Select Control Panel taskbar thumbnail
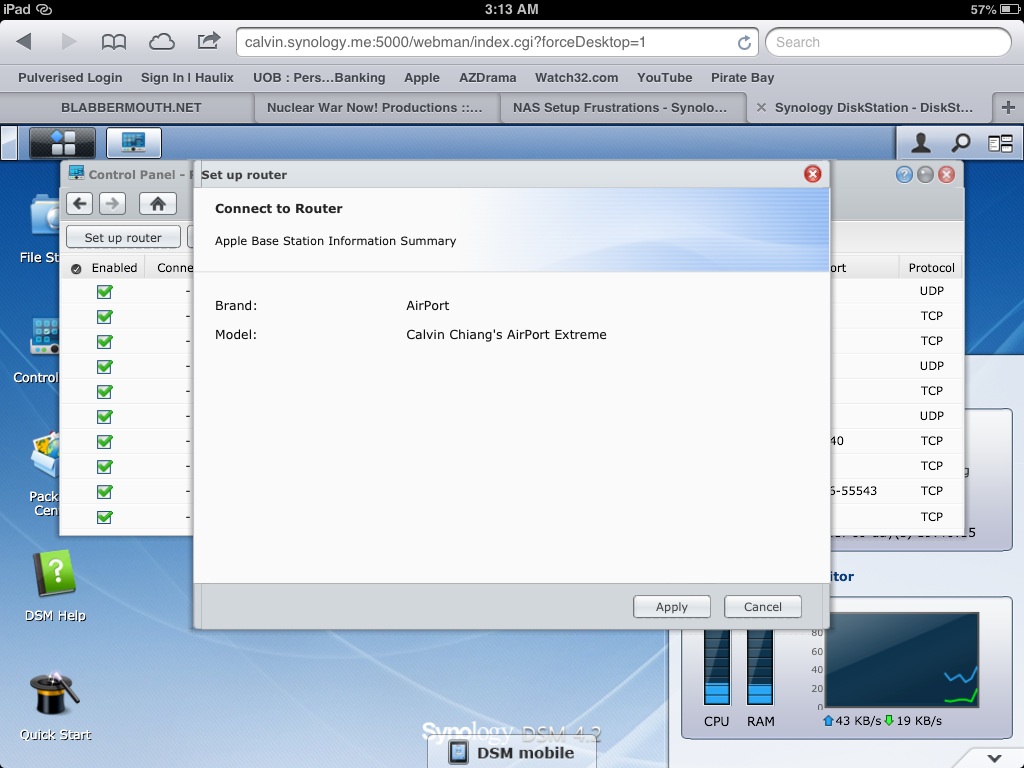The width and height of the screenshot is (1024, 768). [133, 142]
